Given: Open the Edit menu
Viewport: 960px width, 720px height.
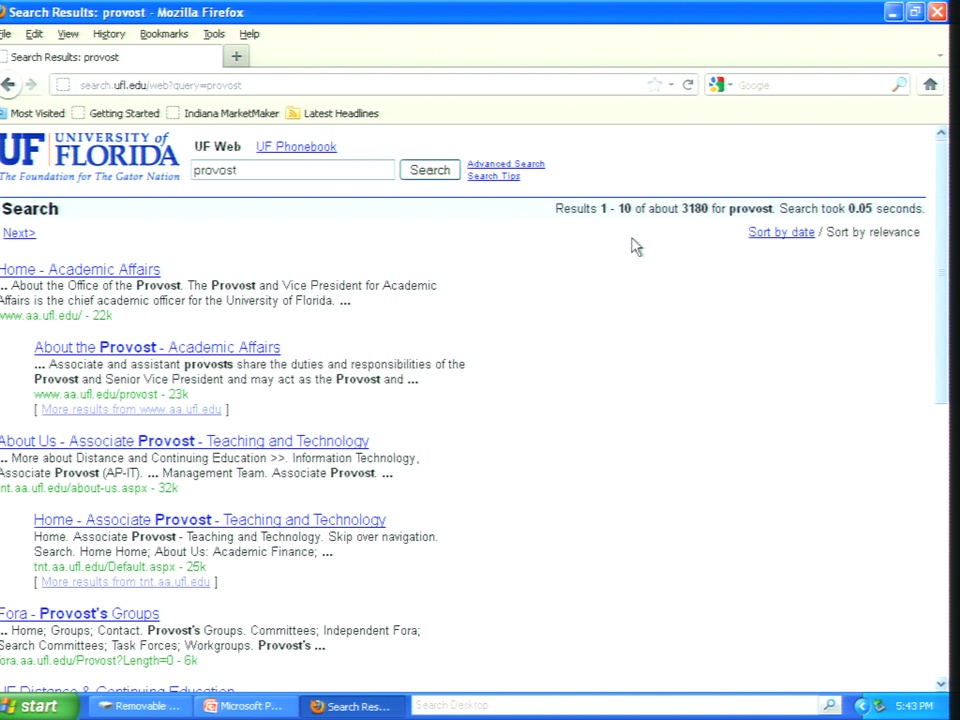Looking at the screenshot, I should (34, 34).
